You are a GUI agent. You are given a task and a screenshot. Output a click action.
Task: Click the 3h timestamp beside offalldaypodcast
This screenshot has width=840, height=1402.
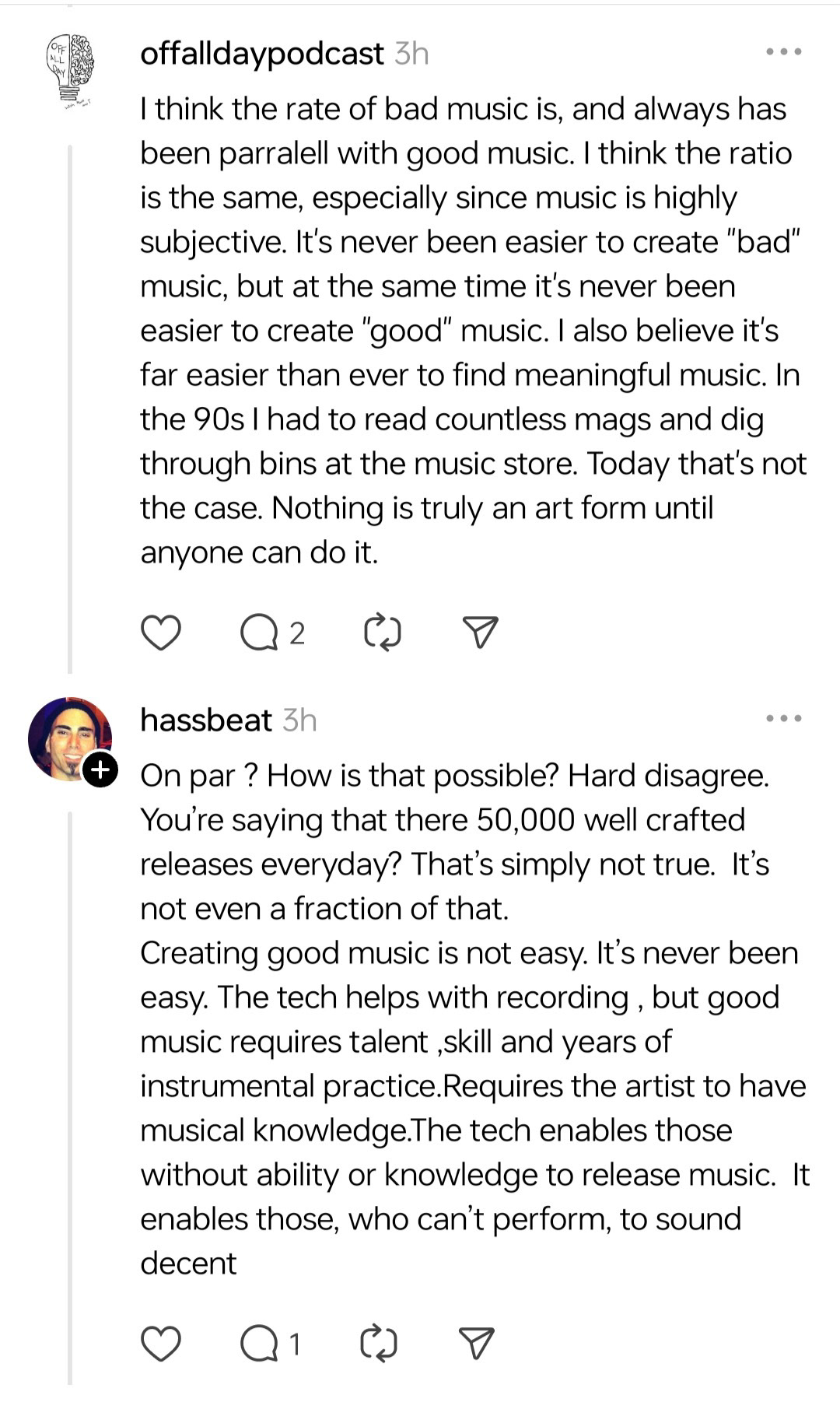[x=411, y=54]
